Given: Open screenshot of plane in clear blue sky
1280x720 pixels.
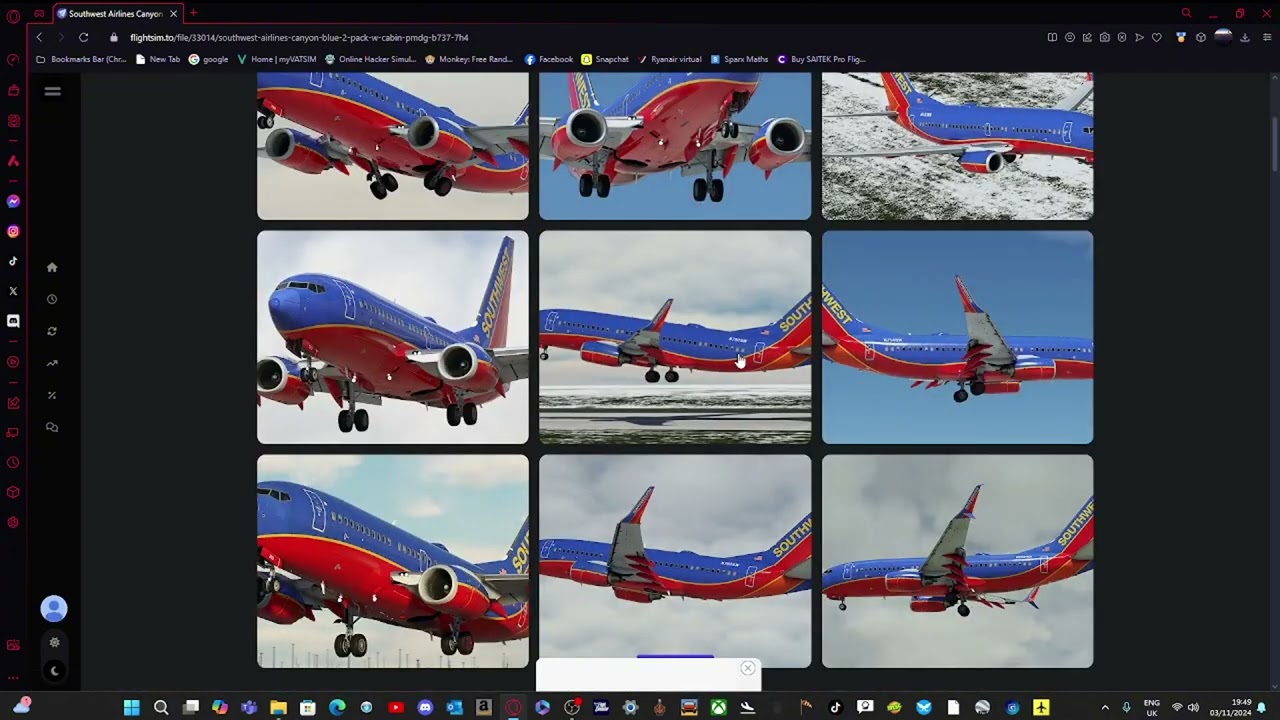Looking at the screenshot, I should pyautogui.click(x=957, y=337).
